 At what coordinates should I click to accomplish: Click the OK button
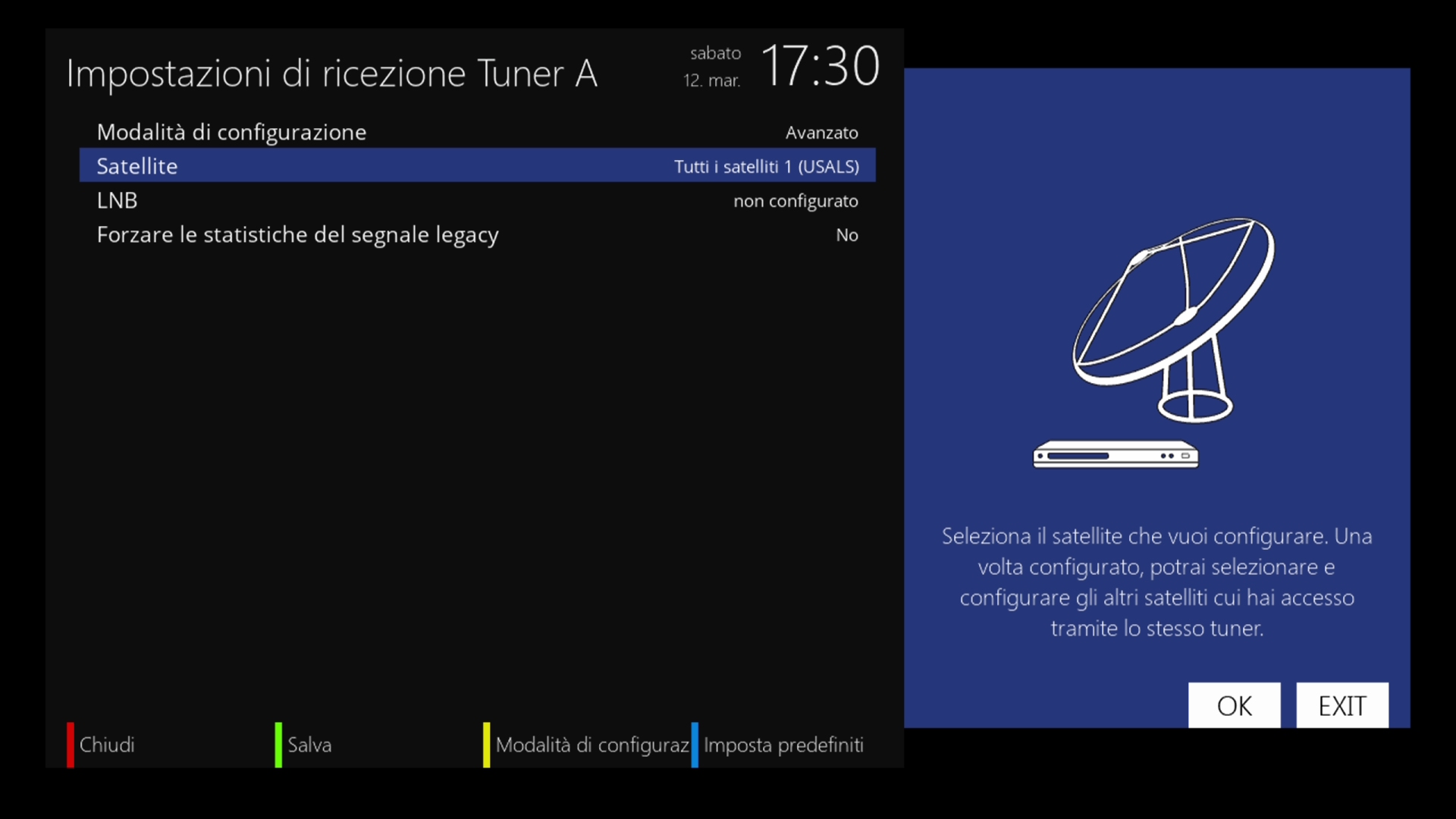(x=1234, y=705)
